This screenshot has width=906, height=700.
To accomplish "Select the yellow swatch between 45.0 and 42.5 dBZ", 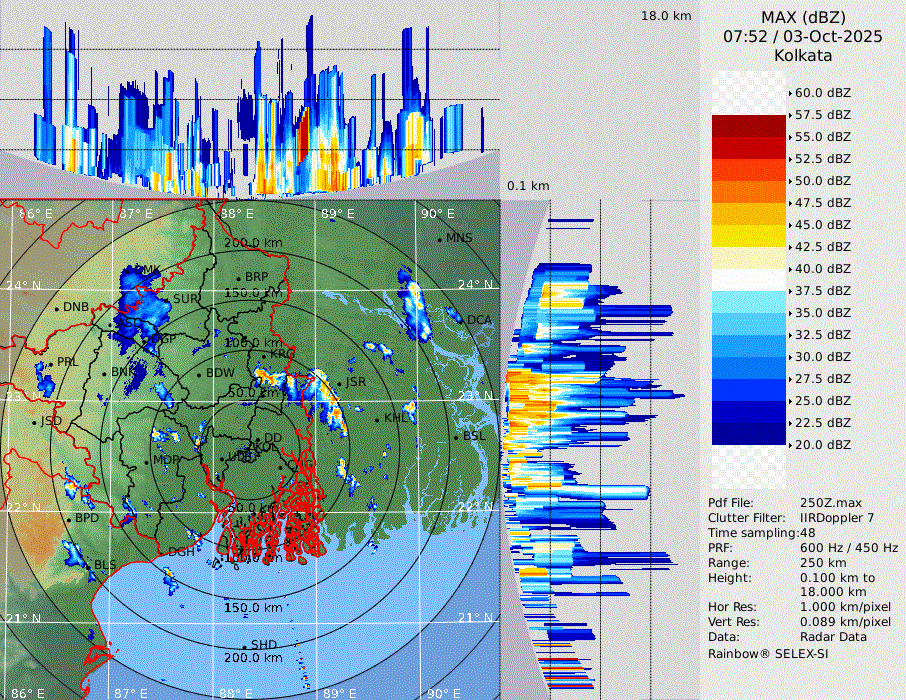I will click(749, 235).
